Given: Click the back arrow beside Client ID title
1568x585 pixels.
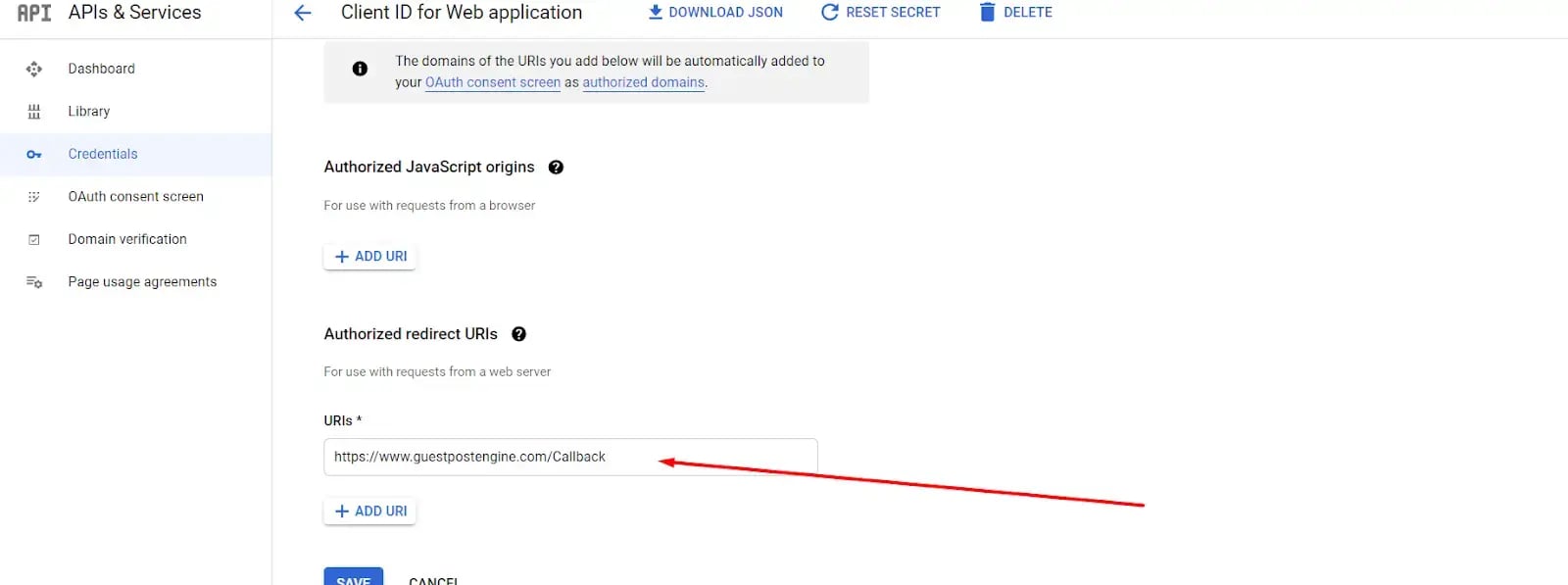Looking at the screenshot, I should [x=303, y=13].
